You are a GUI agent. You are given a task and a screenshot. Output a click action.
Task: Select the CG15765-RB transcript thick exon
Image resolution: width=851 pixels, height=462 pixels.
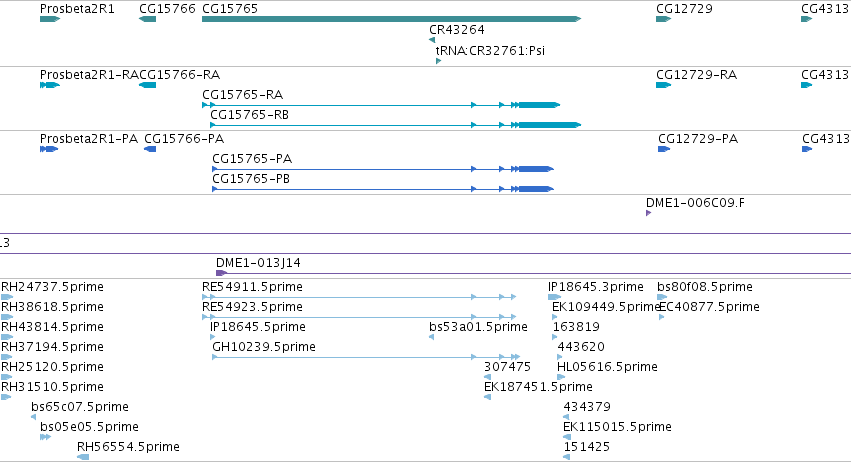click(550, 125)
